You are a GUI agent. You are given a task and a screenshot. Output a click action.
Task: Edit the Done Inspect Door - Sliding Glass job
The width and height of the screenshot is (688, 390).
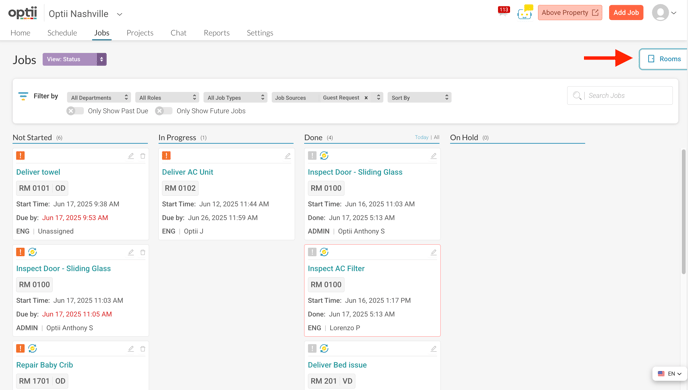[434, 156]
